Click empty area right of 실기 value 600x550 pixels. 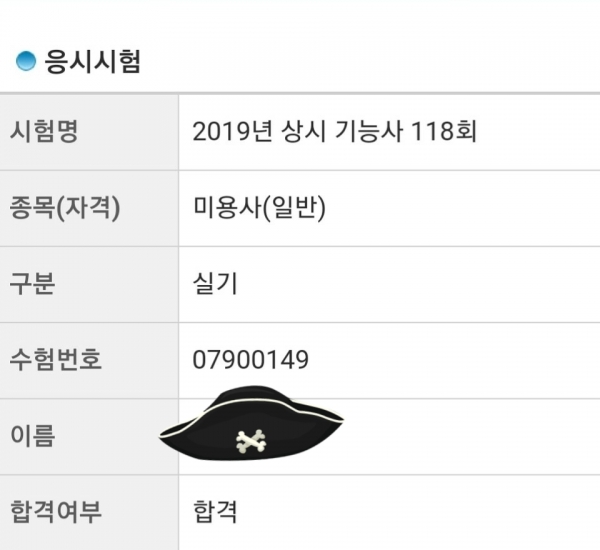click(x=420, y=284)
